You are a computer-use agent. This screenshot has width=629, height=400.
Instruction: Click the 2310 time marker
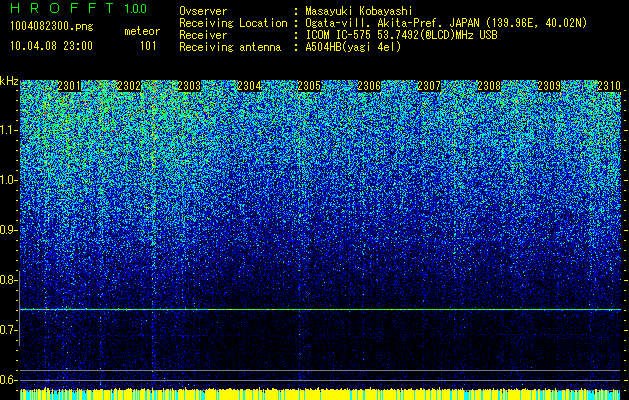(609, 86)
